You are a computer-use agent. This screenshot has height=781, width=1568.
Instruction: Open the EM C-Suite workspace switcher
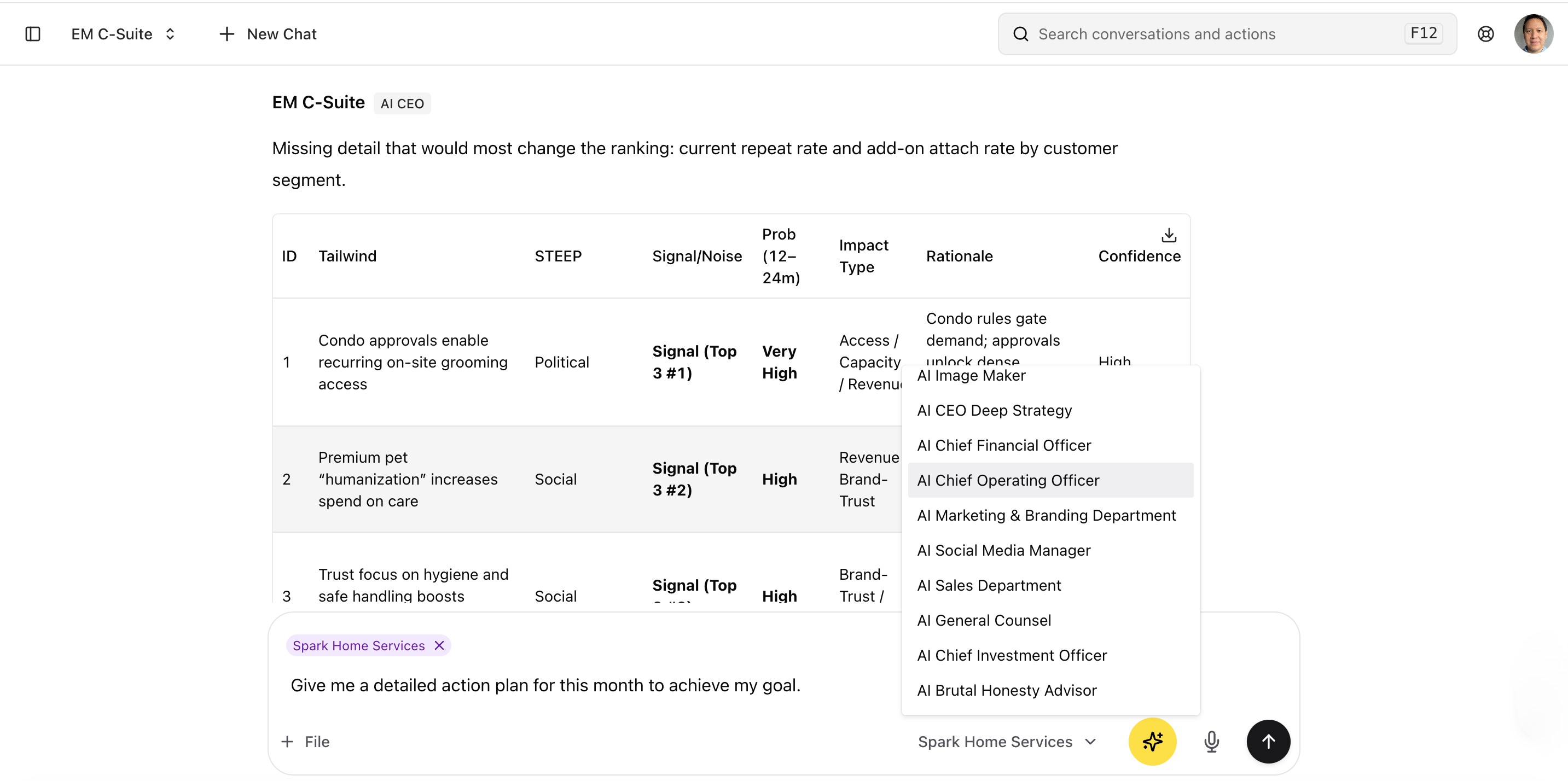click(124, 34)
